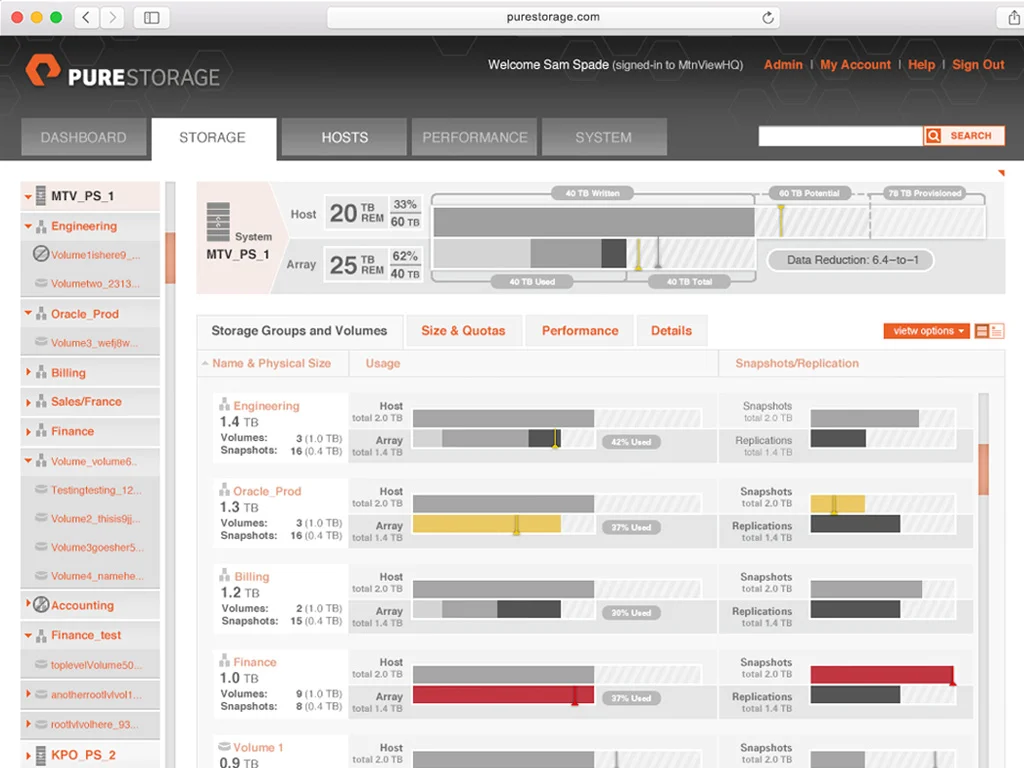The image size is (1024, 768).
Task: Open the view options dropdown
Action: [927, 331]
